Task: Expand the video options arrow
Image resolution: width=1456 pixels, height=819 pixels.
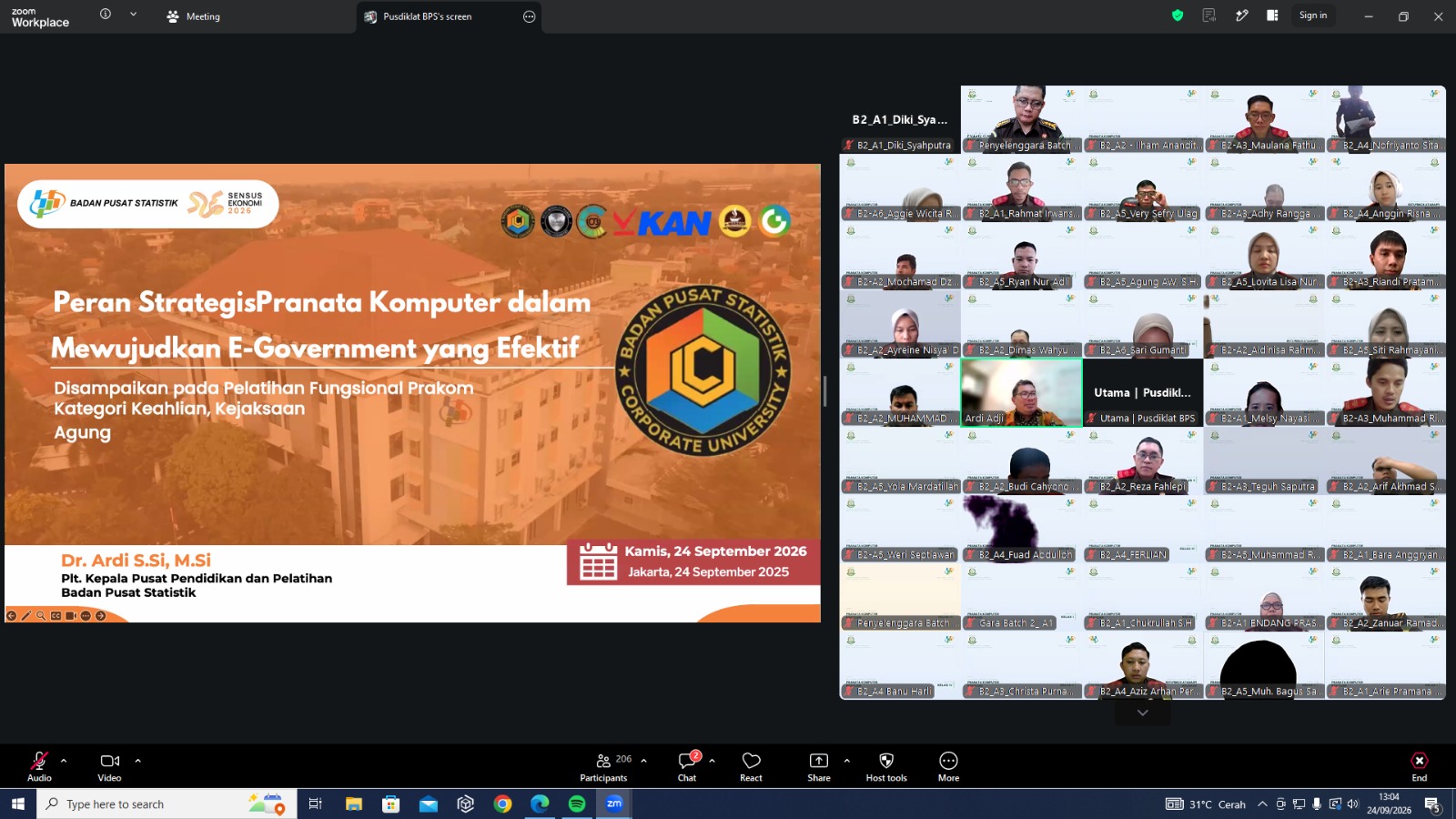Action: pos(137,761)
